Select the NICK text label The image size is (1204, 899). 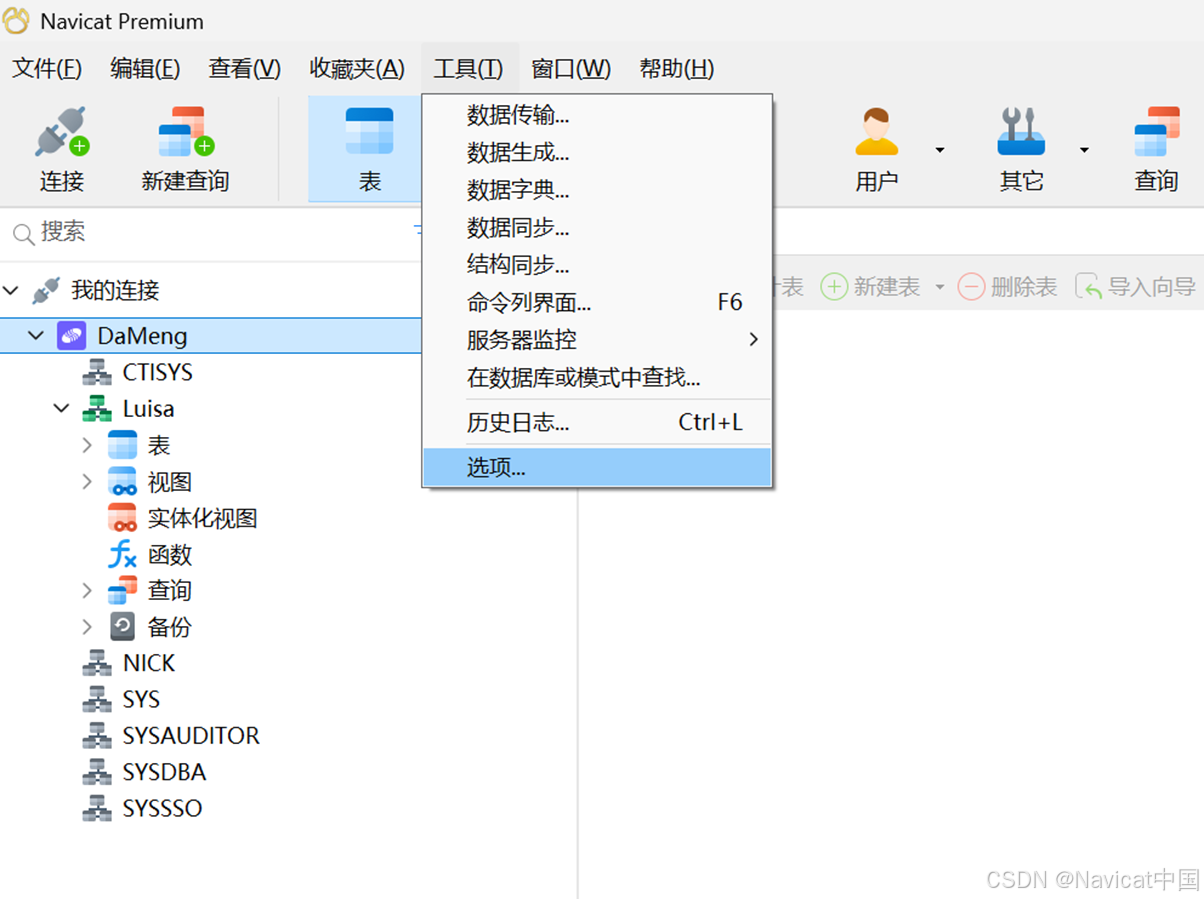pyautogui.click(x=149, y=663)
